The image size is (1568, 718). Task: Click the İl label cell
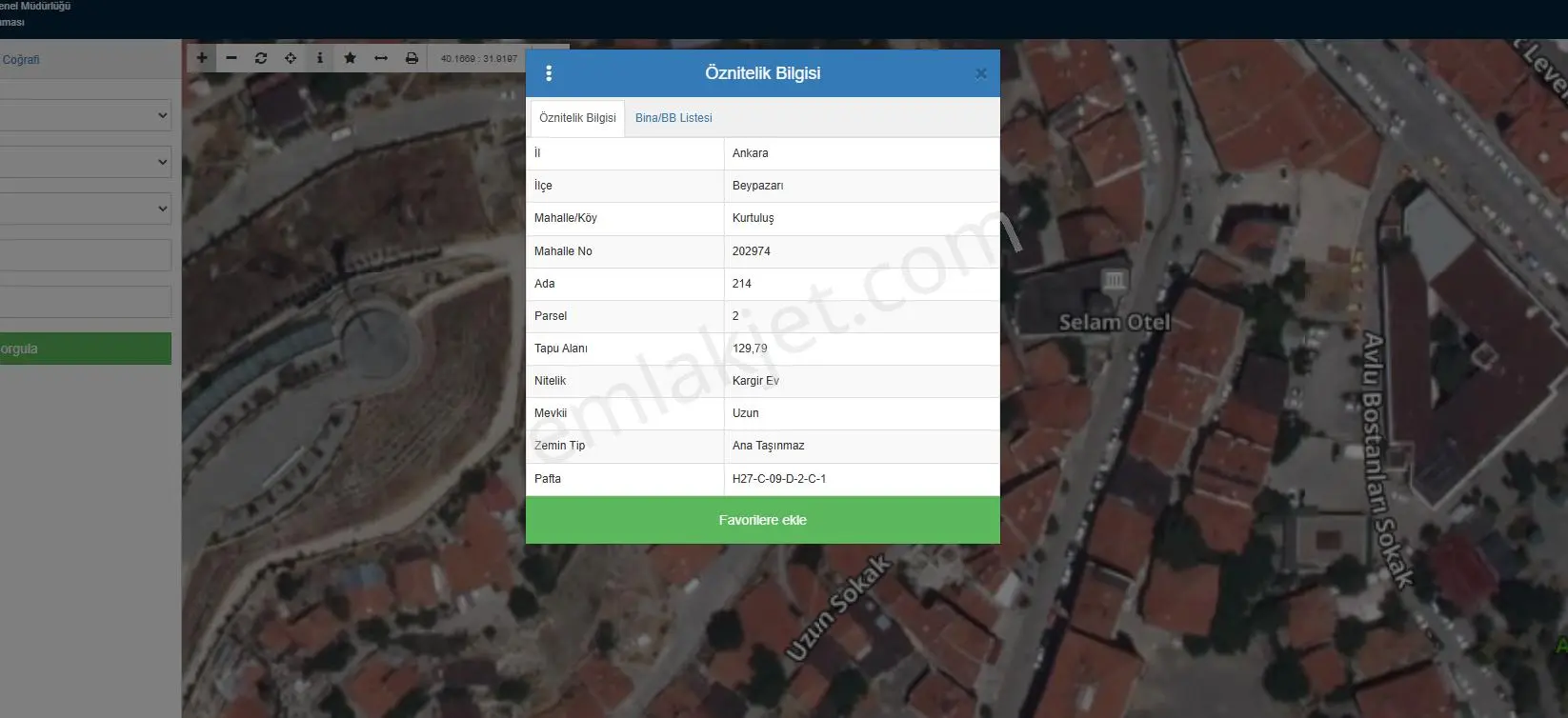click(625, 153)
